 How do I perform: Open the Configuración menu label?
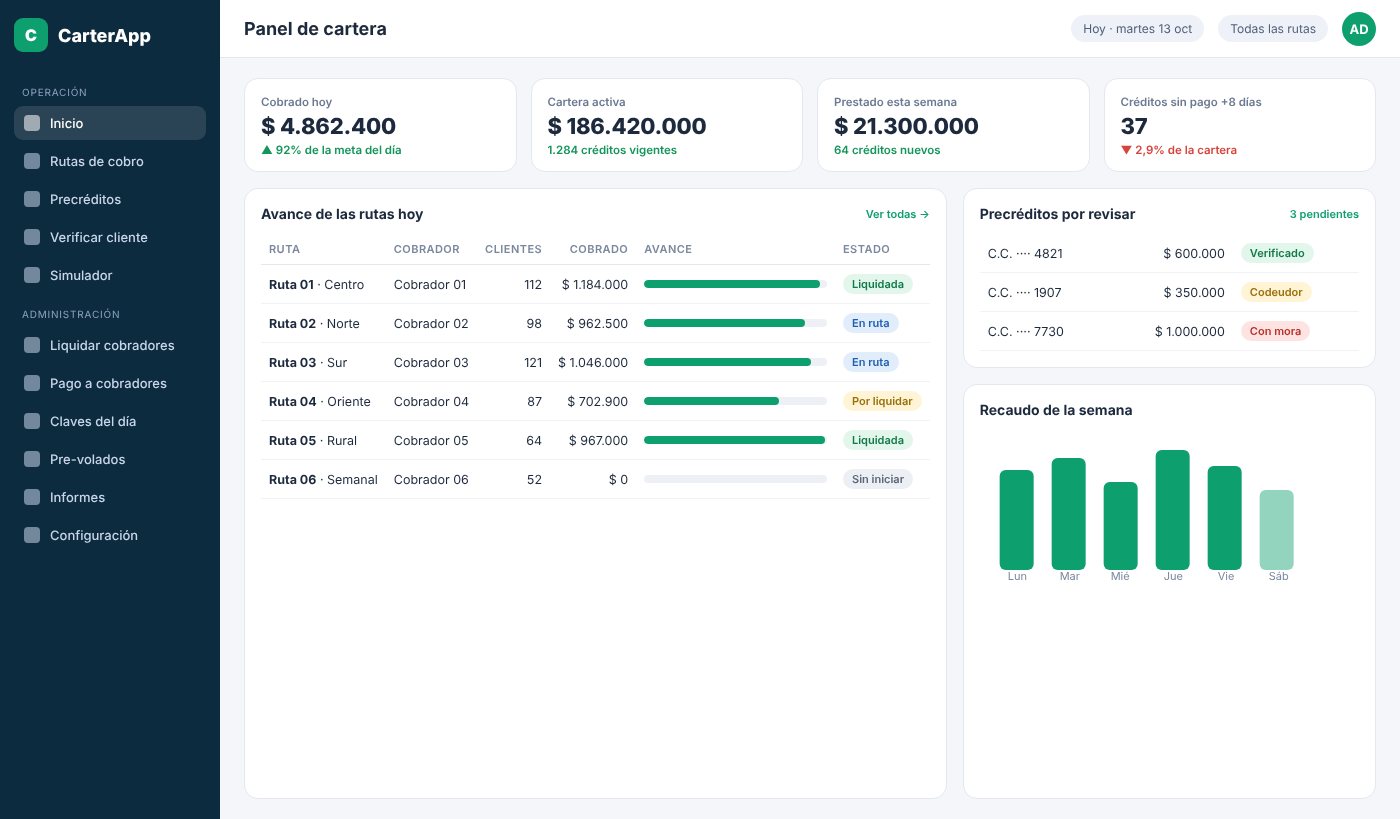click(x=94, y=535)
